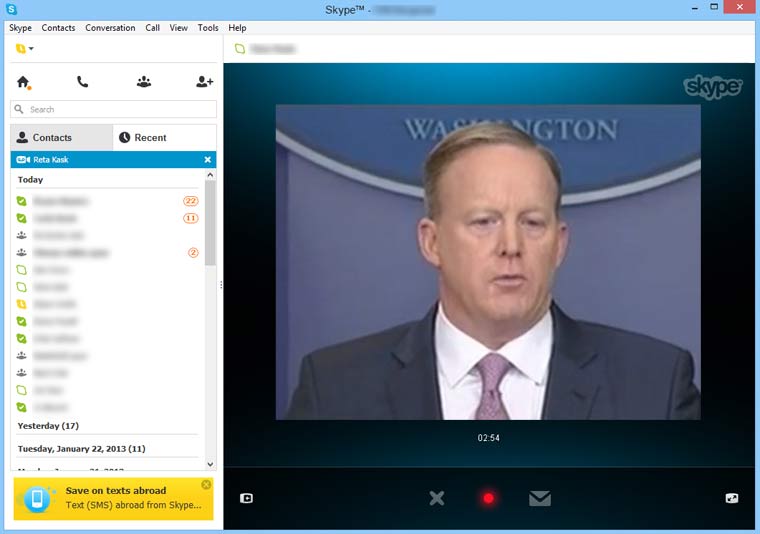Open conversation with 11 unread messages

coord(107,218)
